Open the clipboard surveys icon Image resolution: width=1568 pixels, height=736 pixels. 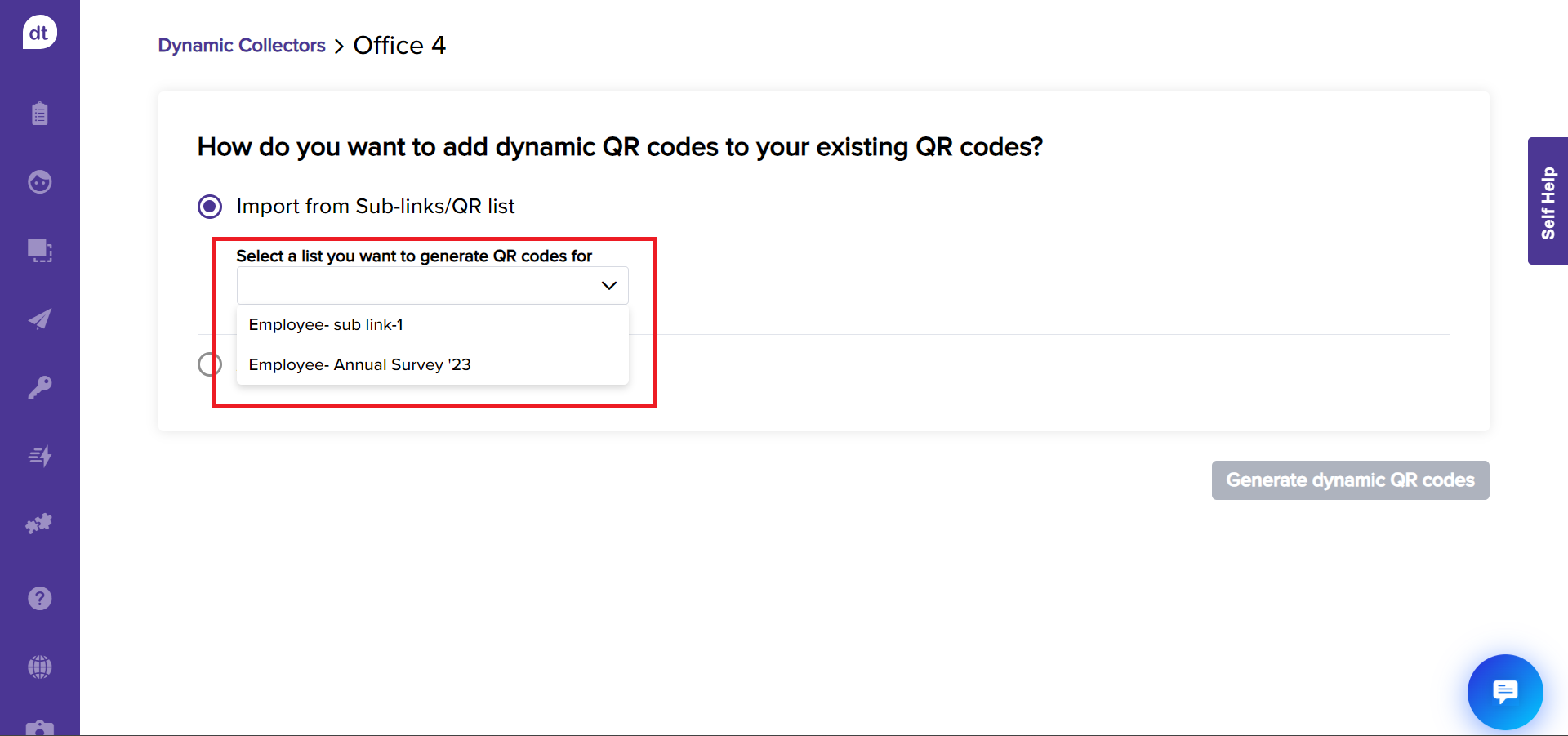(39, 113)
